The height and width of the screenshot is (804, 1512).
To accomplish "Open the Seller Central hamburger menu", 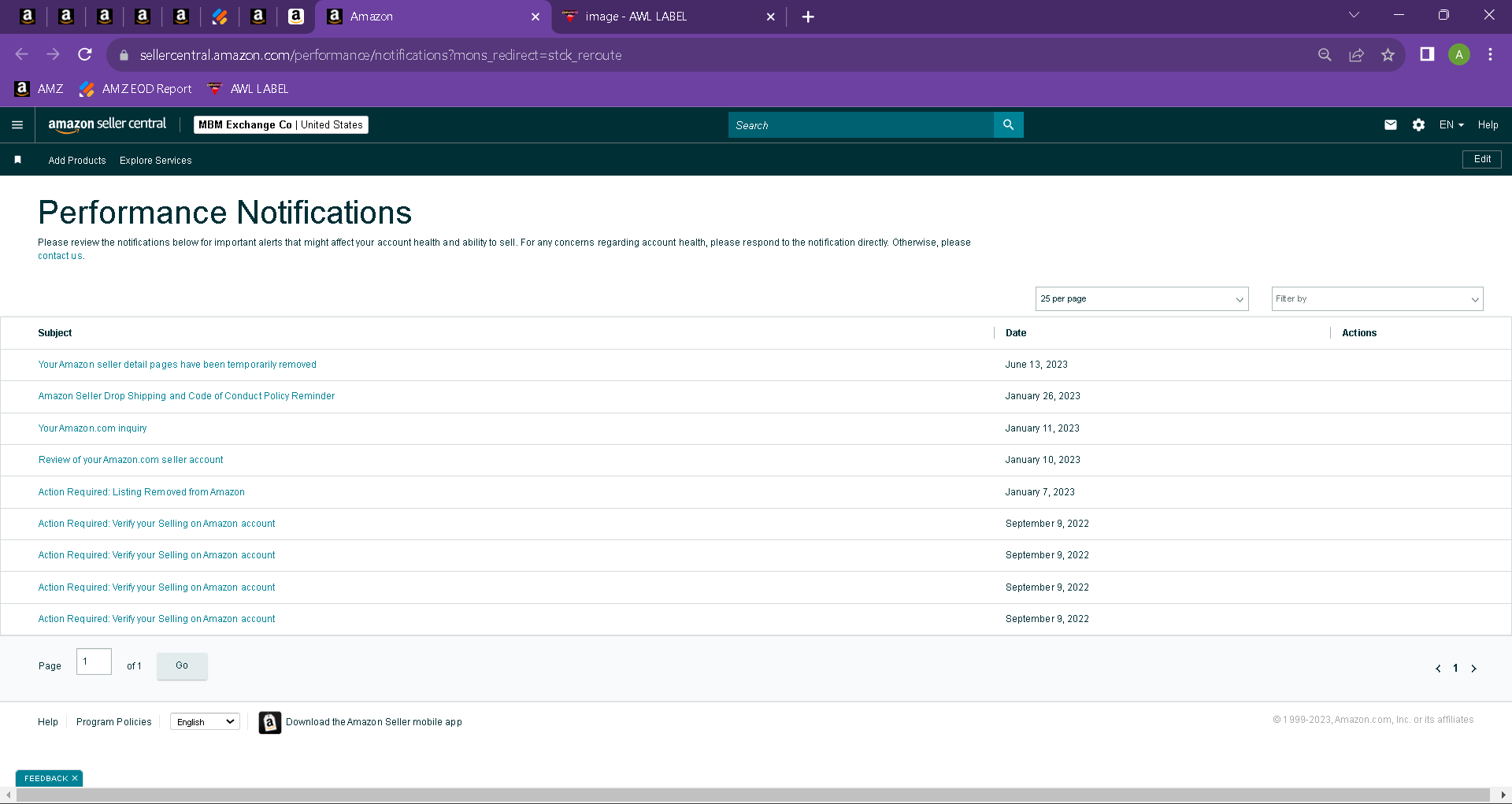I will [x=17, y=124].
